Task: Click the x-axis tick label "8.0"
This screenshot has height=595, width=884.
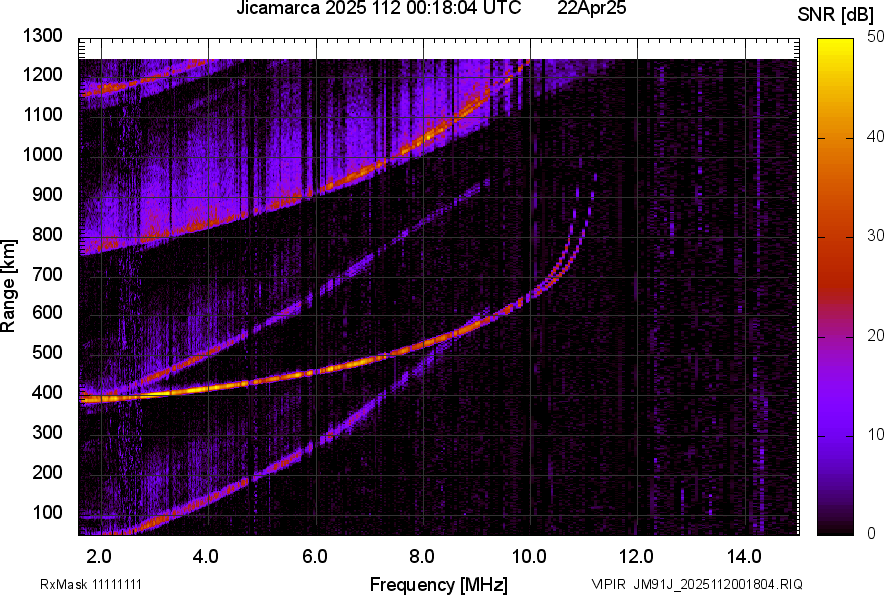Action: pos(422,557)
